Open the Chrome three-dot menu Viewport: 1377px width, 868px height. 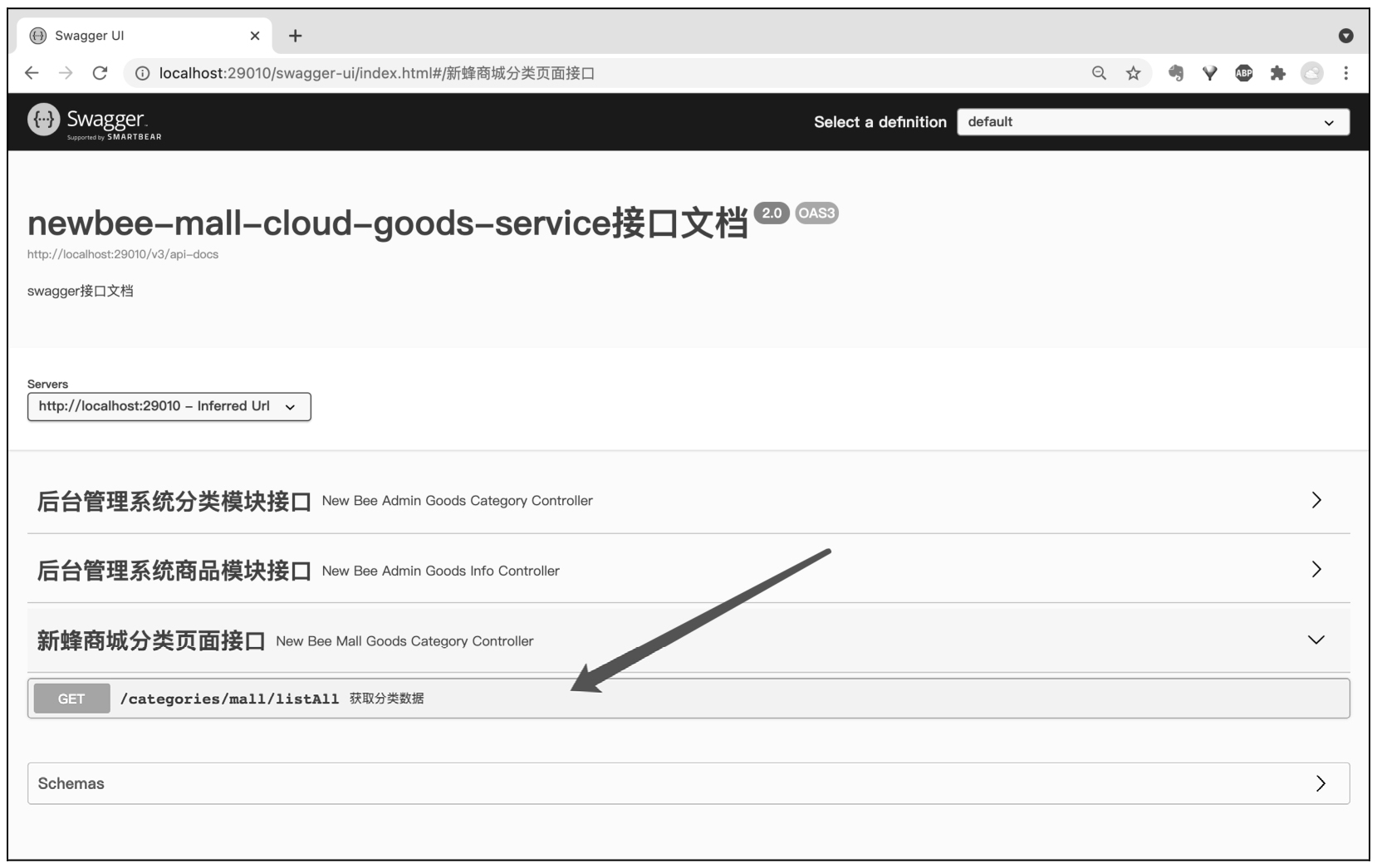click(1345, 73)
